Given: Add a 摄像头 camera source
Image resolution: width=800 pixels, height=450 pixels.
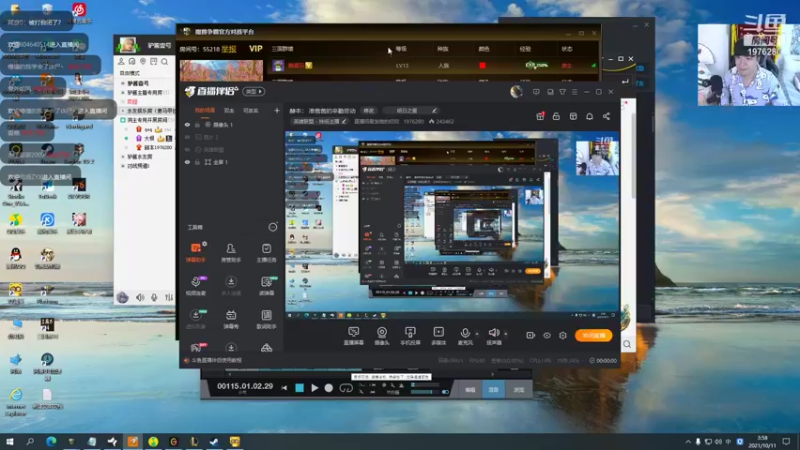Looking at the screenshot, I should coord(382,336).
